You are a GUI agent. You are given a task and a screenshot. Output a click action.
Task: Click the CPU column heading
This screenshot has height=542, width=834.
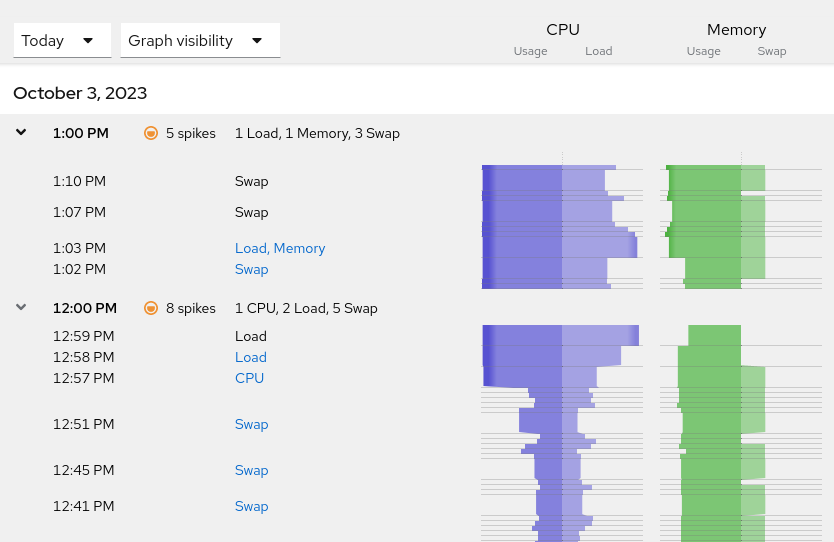tap(563, 30)
